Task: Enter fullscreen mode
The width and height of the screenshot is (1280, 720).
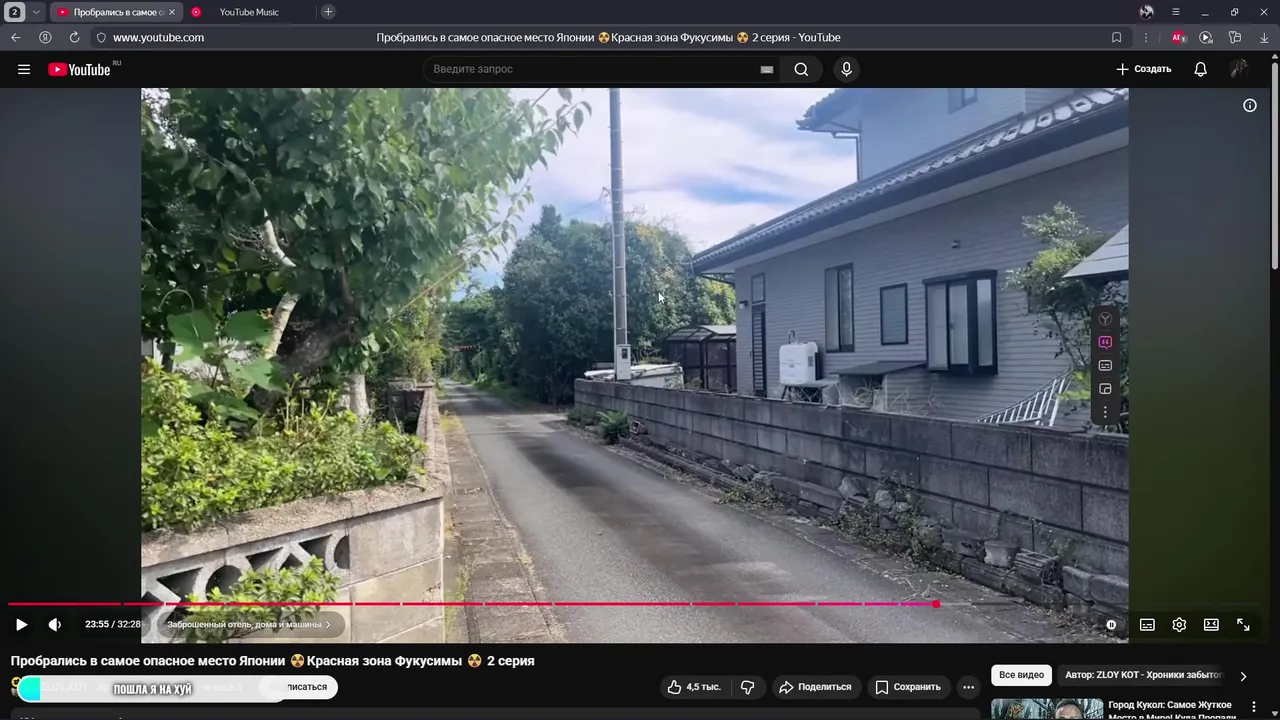Action: pyautogui.click(x=1243, y=624)
